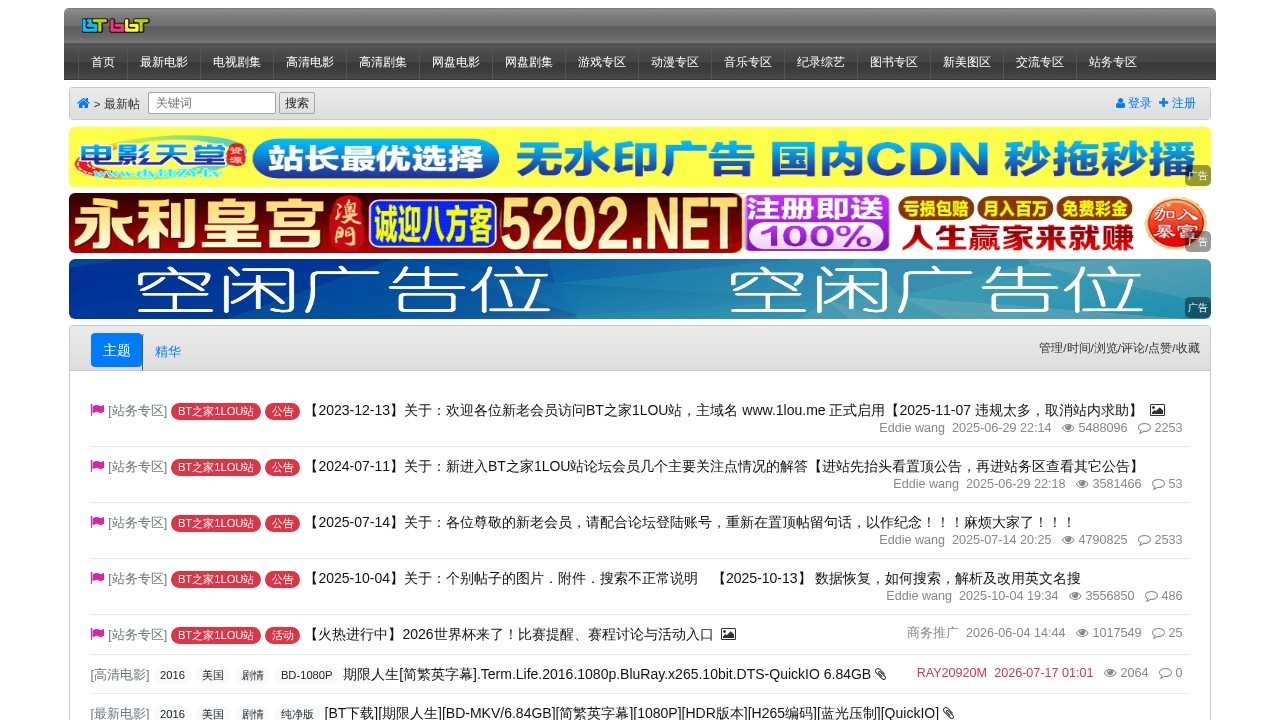The image size is (1280, 720).
Task: Open 高清剧集 menu item
Action: pos(383,62)
